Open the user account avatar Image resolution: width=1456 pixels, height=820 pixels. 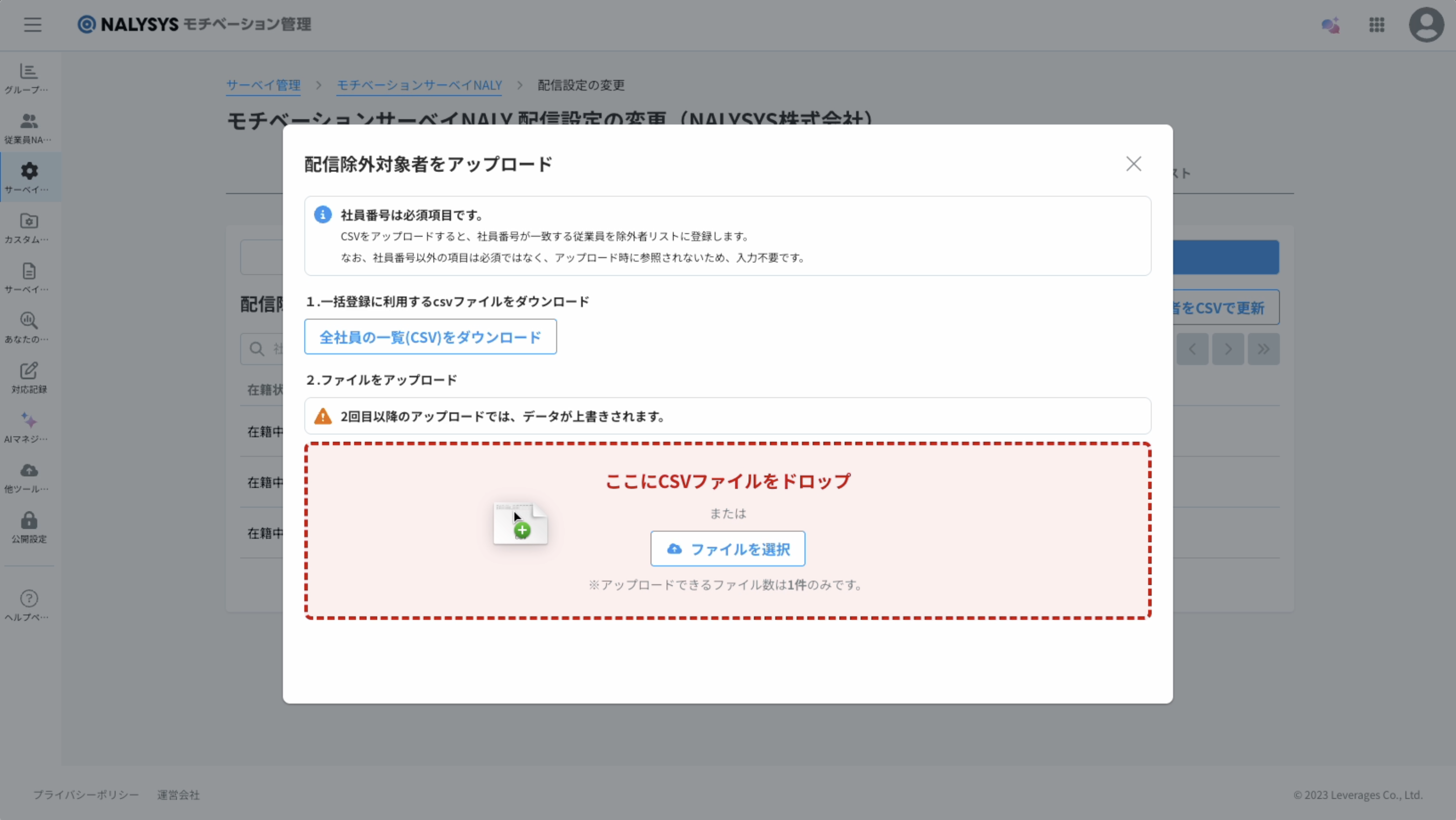pyautogui.click(x=1427, y=24)
